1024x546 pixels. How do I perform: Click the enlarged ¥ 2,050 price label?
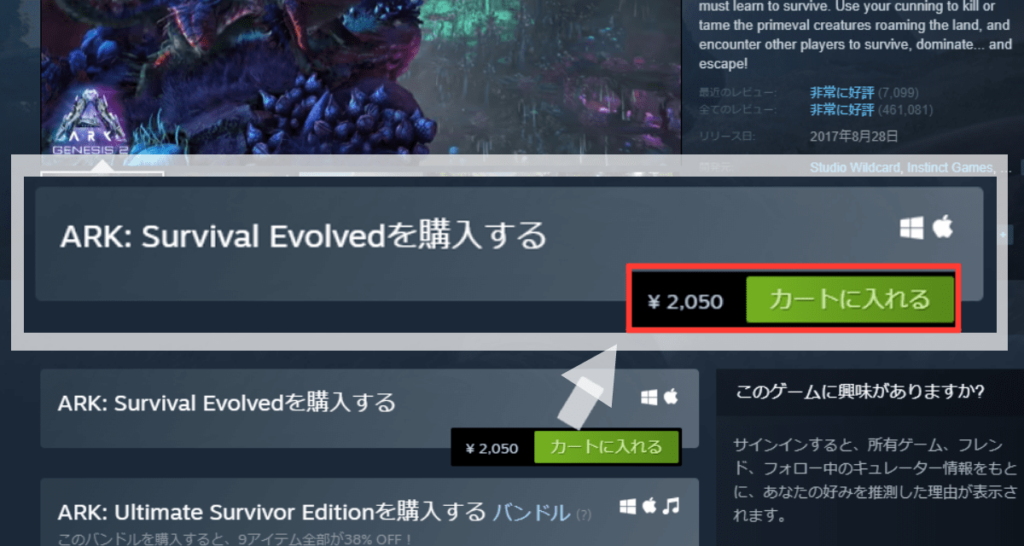click(685, 302)
